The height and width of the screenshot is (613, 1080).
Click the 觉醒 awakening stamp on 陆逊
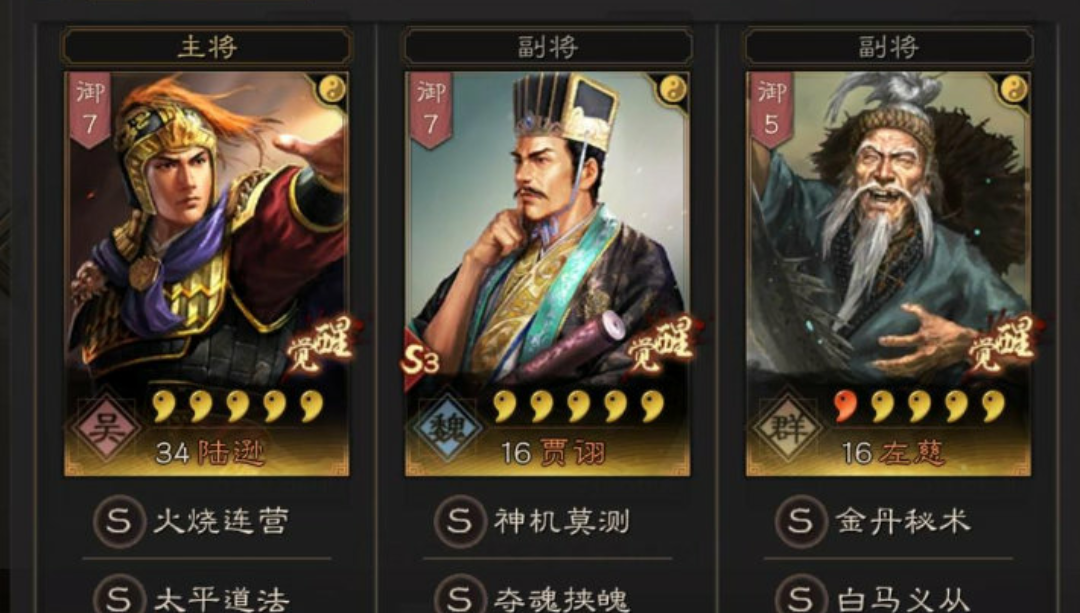pos(321,344)
